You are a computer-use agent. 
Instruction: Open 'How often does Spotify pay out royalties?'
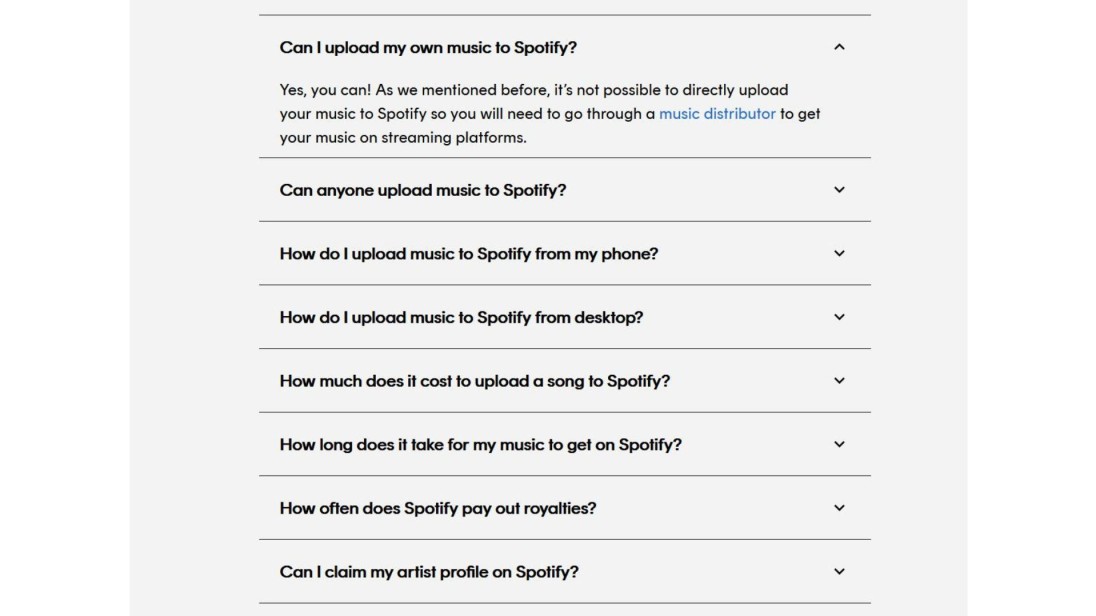(x=438, y=508)
